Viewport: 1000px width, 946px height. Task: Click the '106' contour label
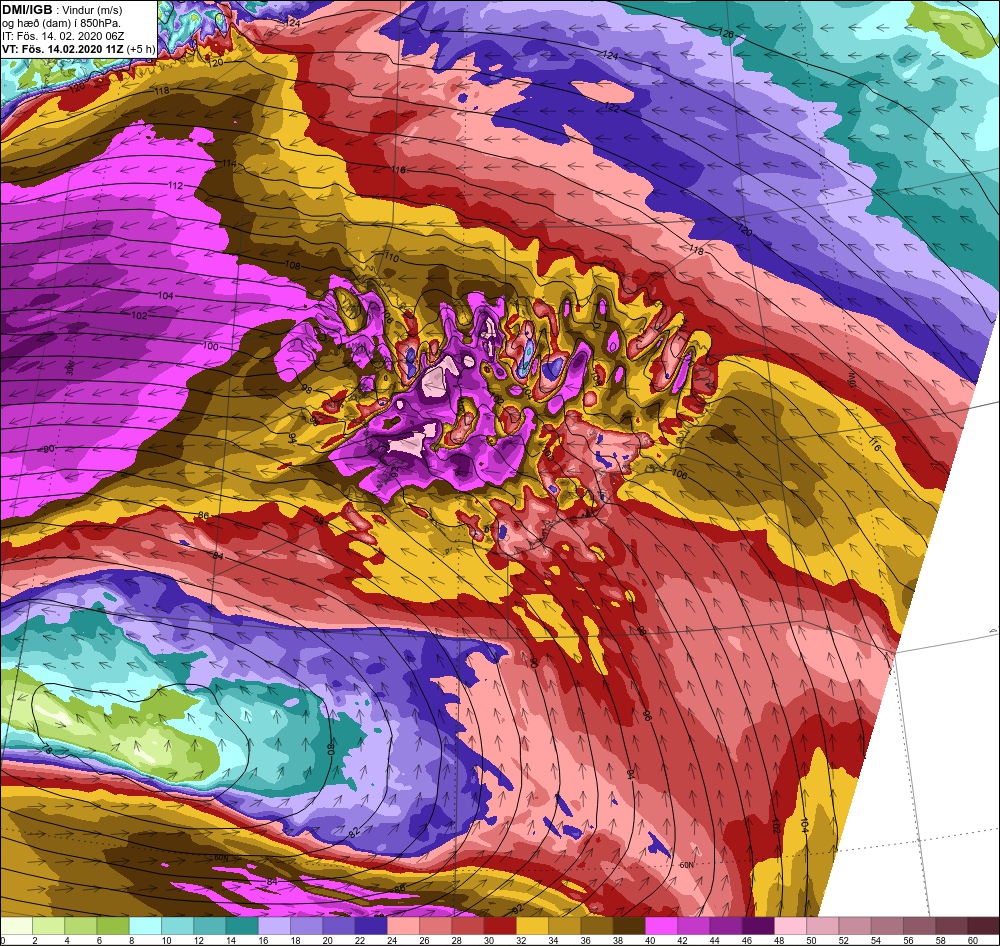[680, 474]
